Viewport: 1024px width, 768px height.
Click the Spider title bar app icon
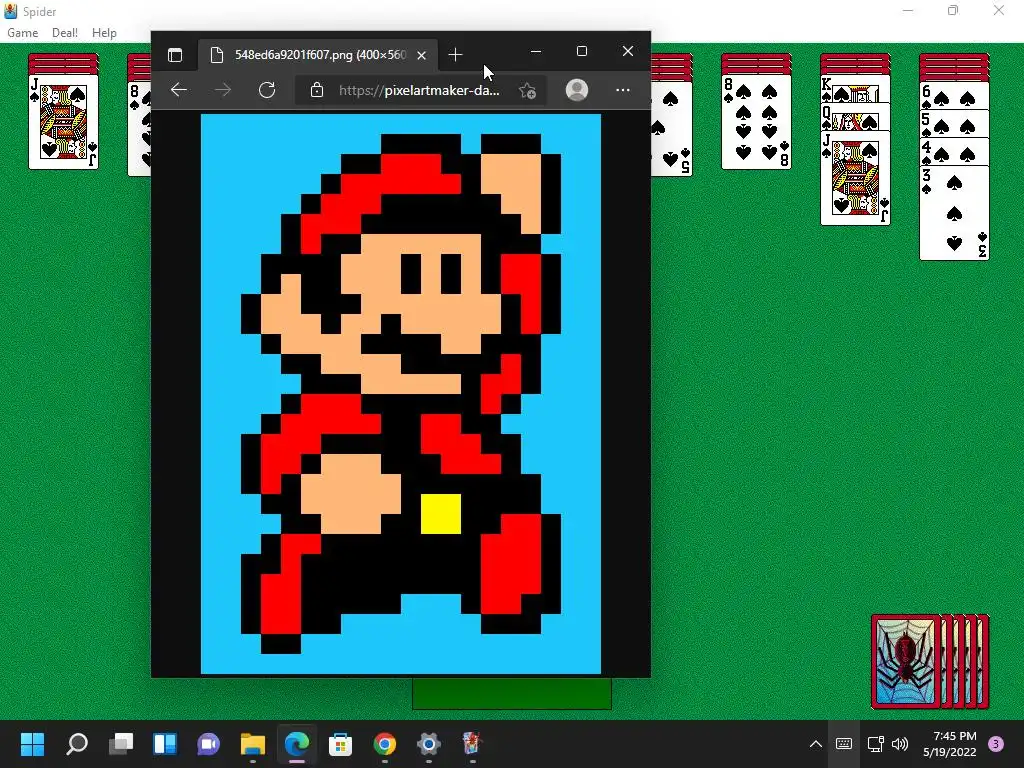coord(10,11)
